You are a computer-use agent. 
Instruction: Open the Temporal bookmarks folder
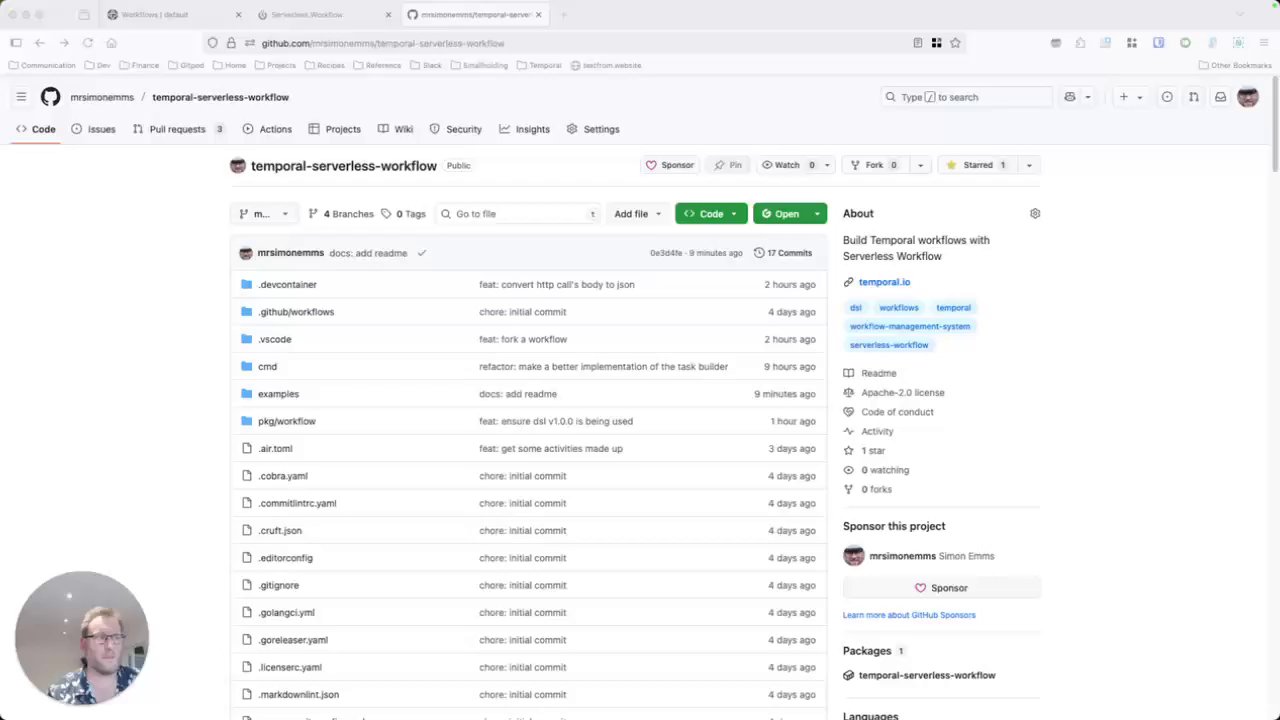click(539, 65)
